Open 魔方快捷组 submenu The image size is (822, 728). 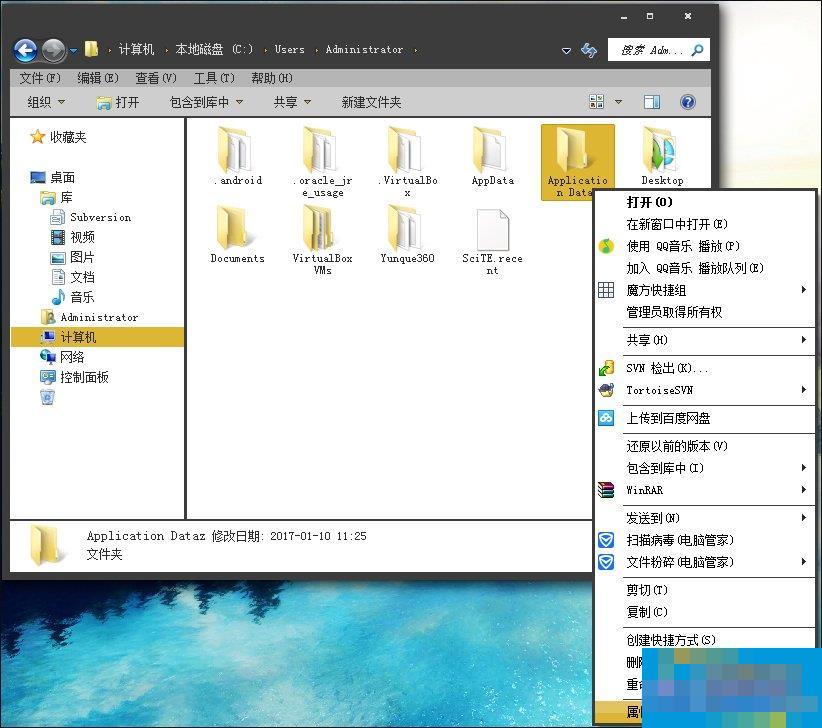[706, 290]
